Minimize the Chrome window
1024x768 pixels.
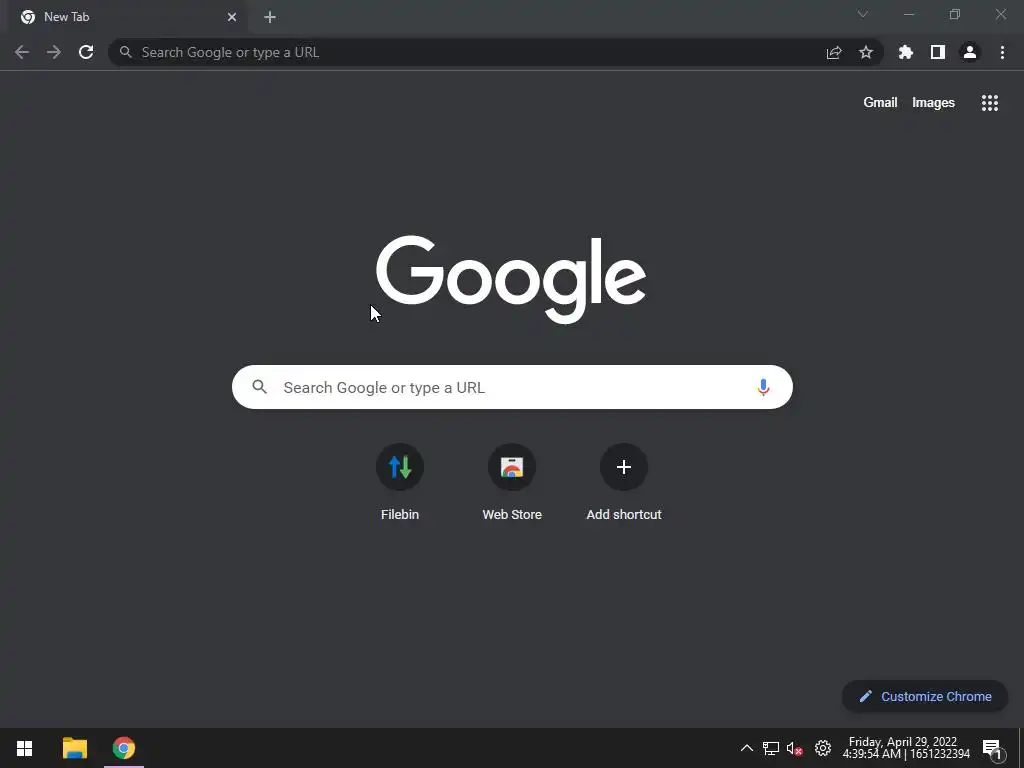[x=909, y=14]
